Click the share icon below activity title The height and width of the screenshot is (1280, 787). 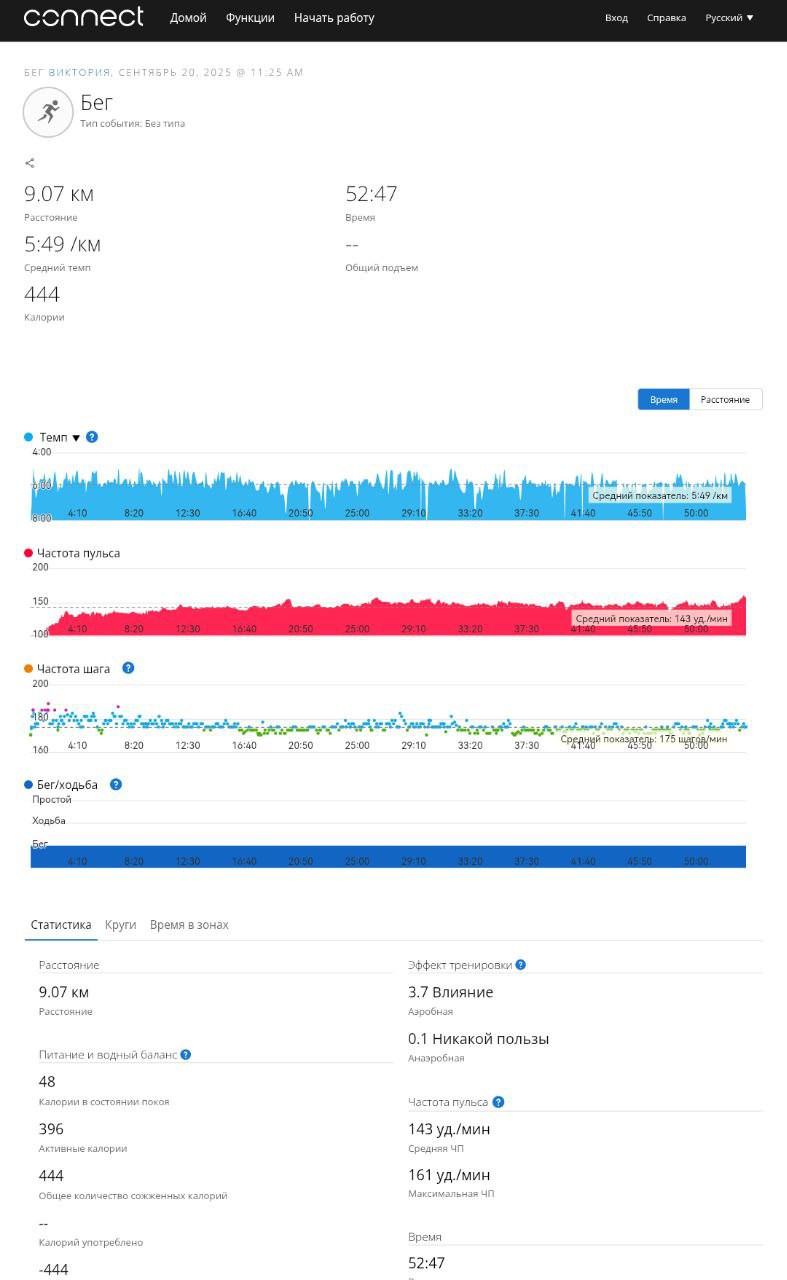click(30, 163)
